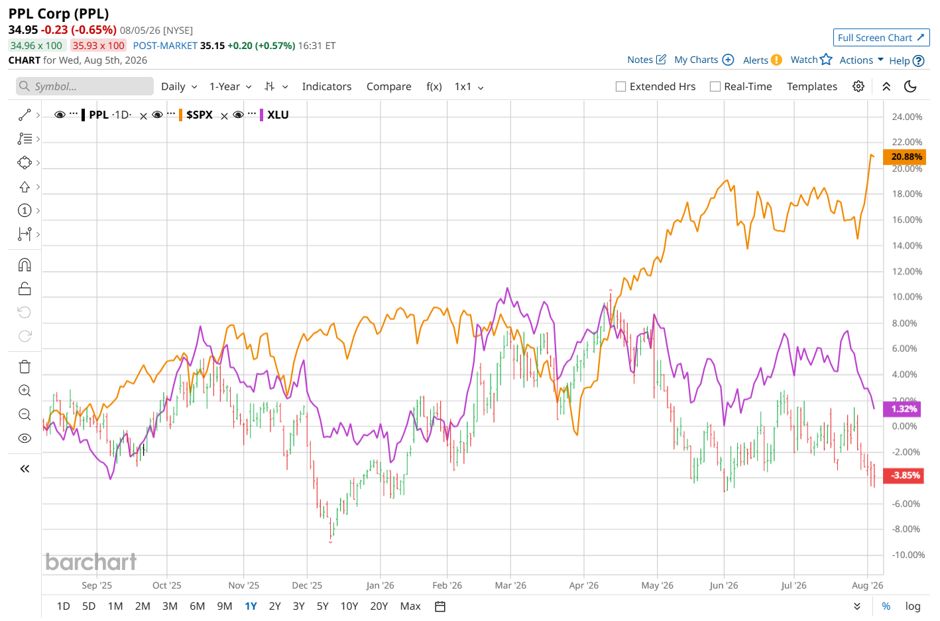Open the 1-Year period dropdown

(x=230, y=86)
